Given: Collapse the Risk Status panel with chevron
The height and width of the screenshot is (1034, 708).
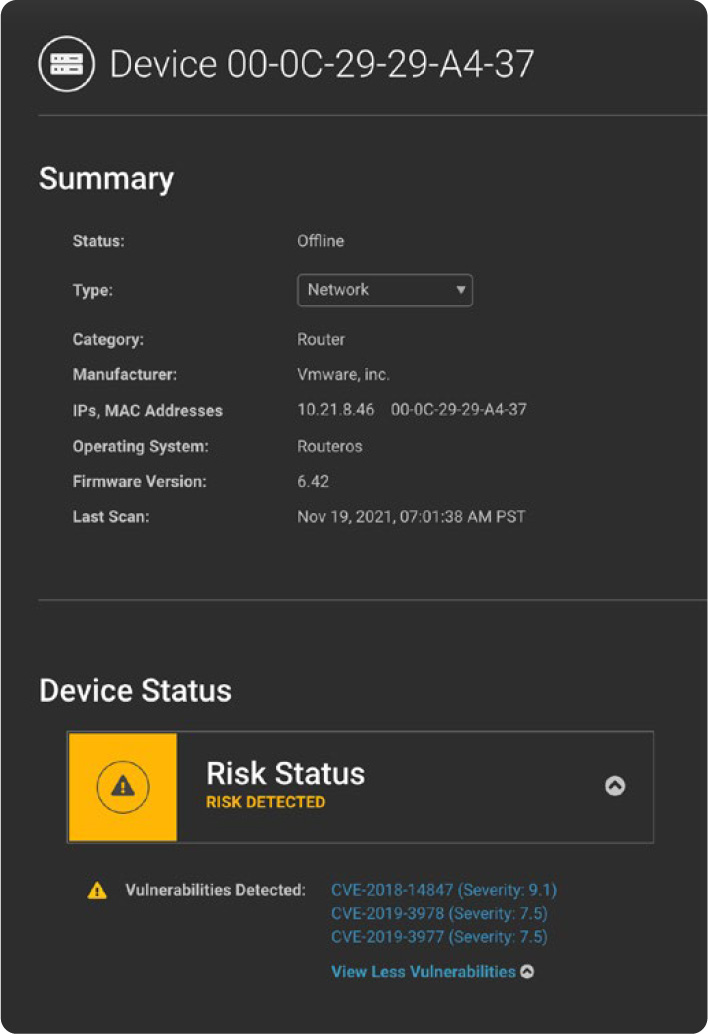Looking at the screenshot, I should (x=615, y=786).
